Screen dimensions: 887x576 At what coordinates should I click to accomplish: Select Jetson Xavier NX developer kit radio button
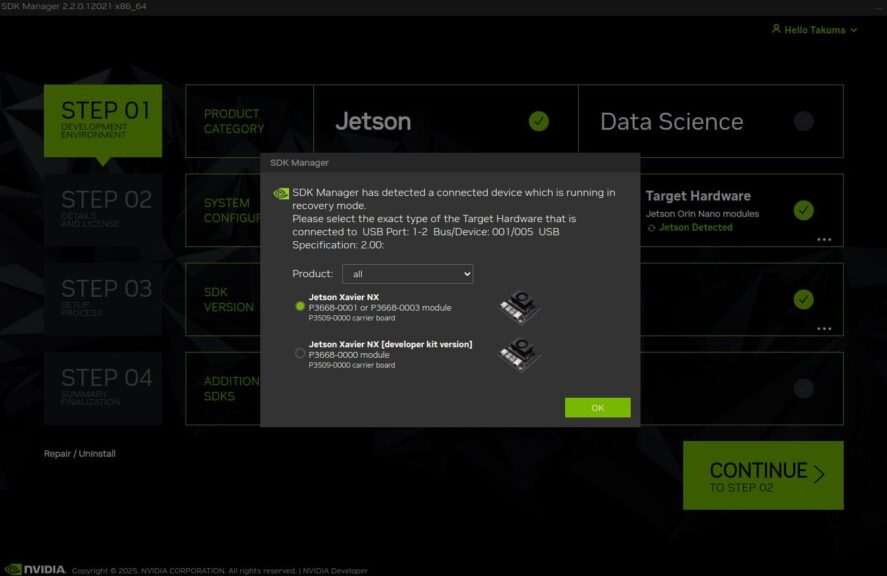click(300, 353)
